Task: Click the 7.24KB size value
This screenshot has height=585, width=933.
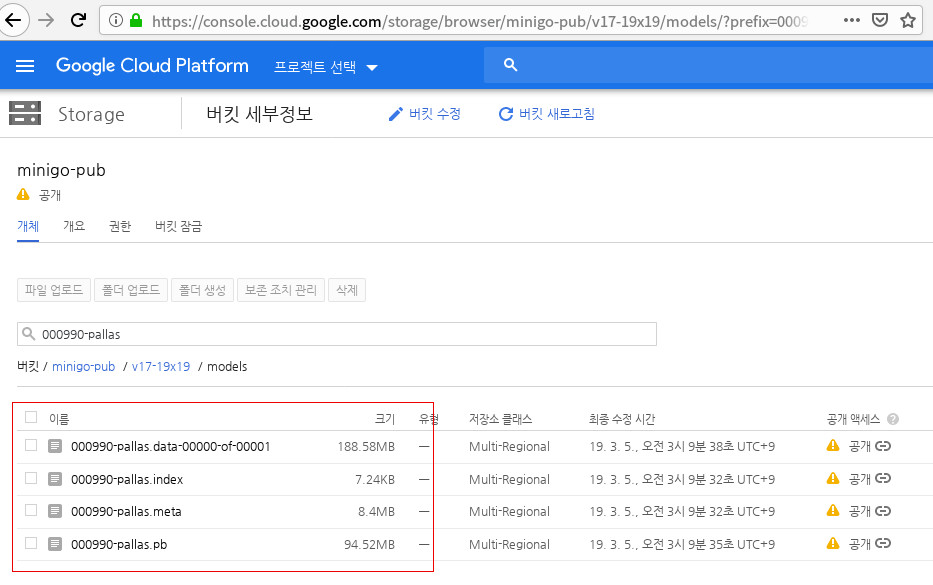Action: coord(375,479)
